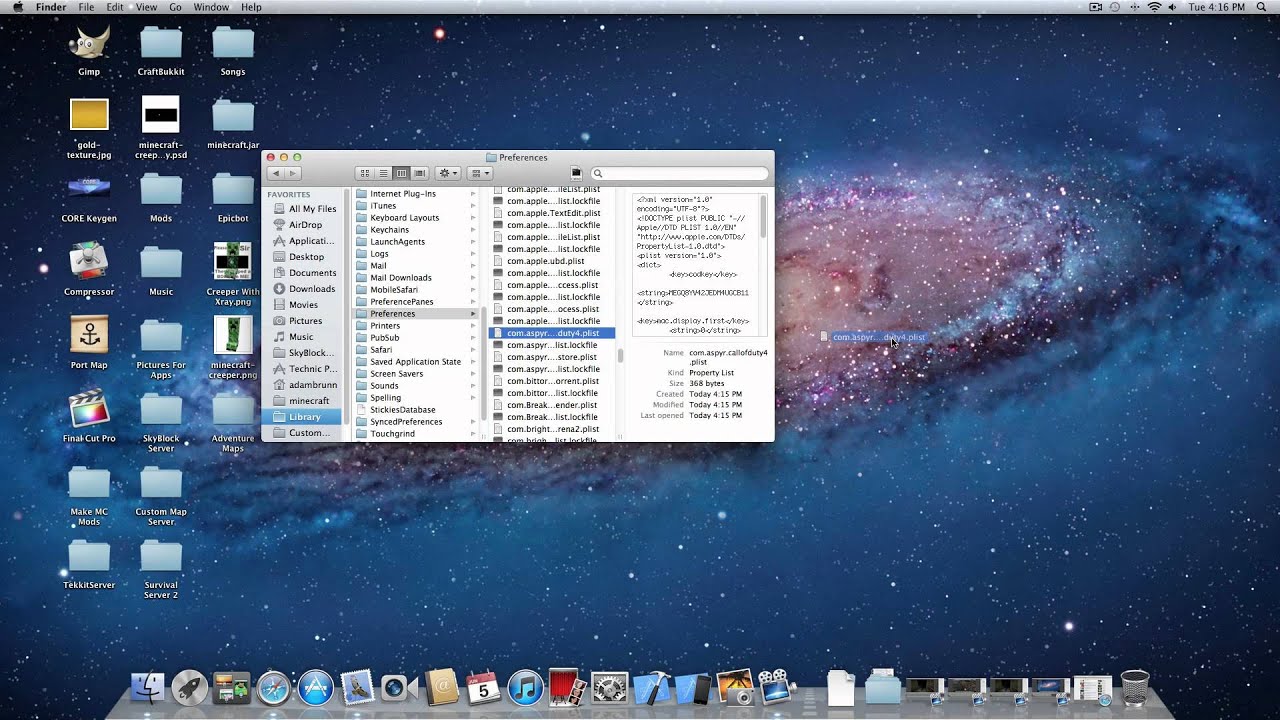
Task: Open the App Store from the Dock
Action: tap(316, 688)
